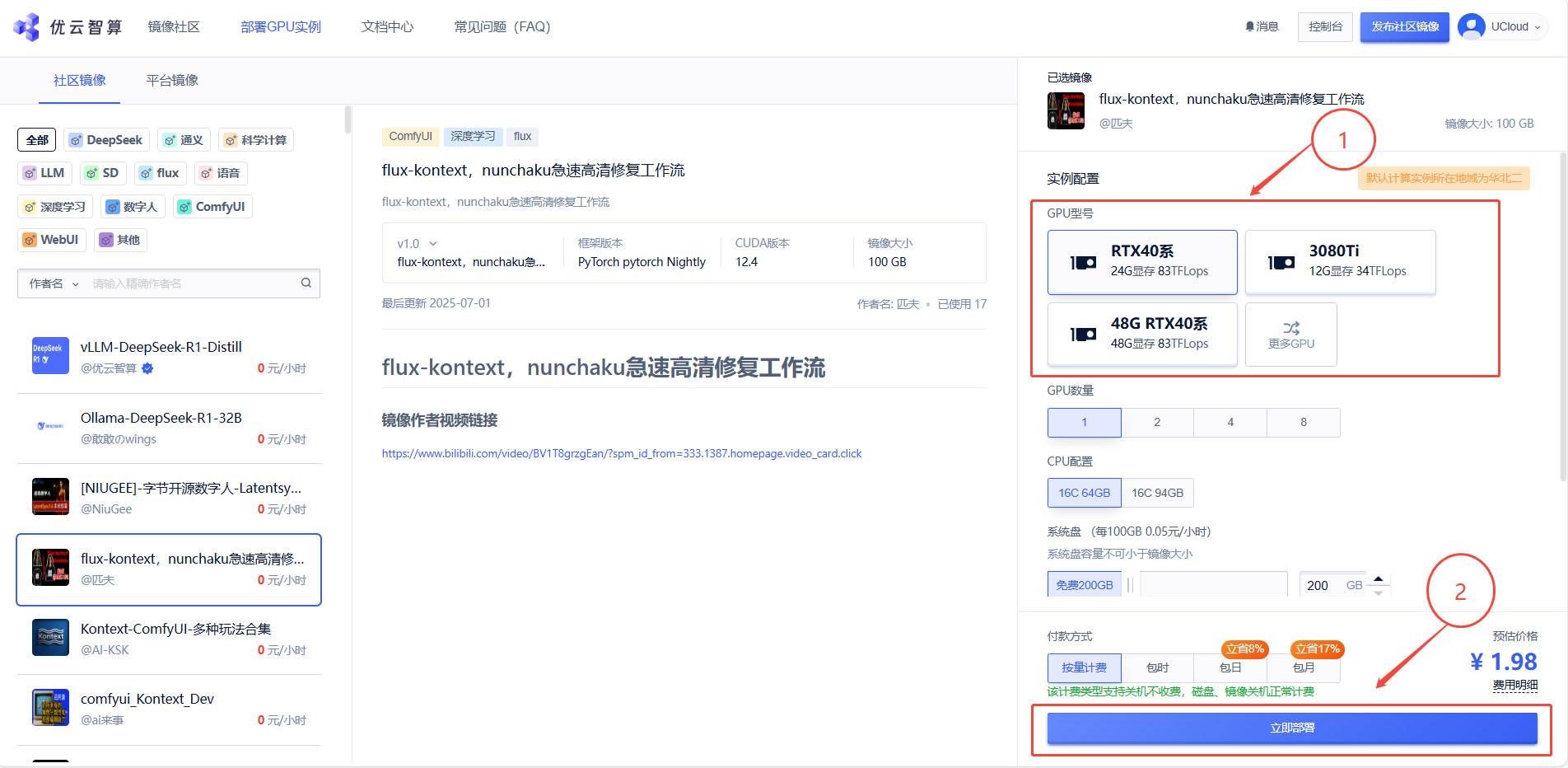Image resolution: width=1568 pixels, height=768 pixels.
Task: Click the 发布社区镜像 button
Action: pos(1405,27)
